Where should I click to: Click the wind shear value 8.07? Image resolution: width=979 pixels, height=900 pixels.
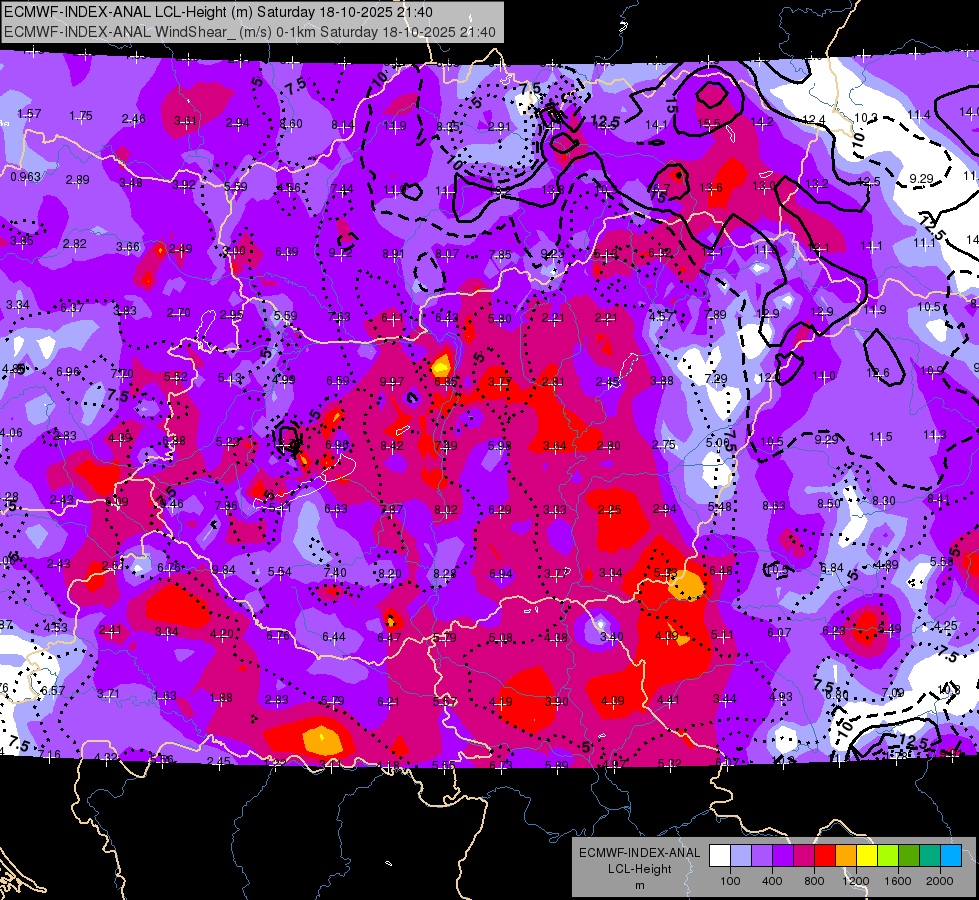(x=447, y=254)
